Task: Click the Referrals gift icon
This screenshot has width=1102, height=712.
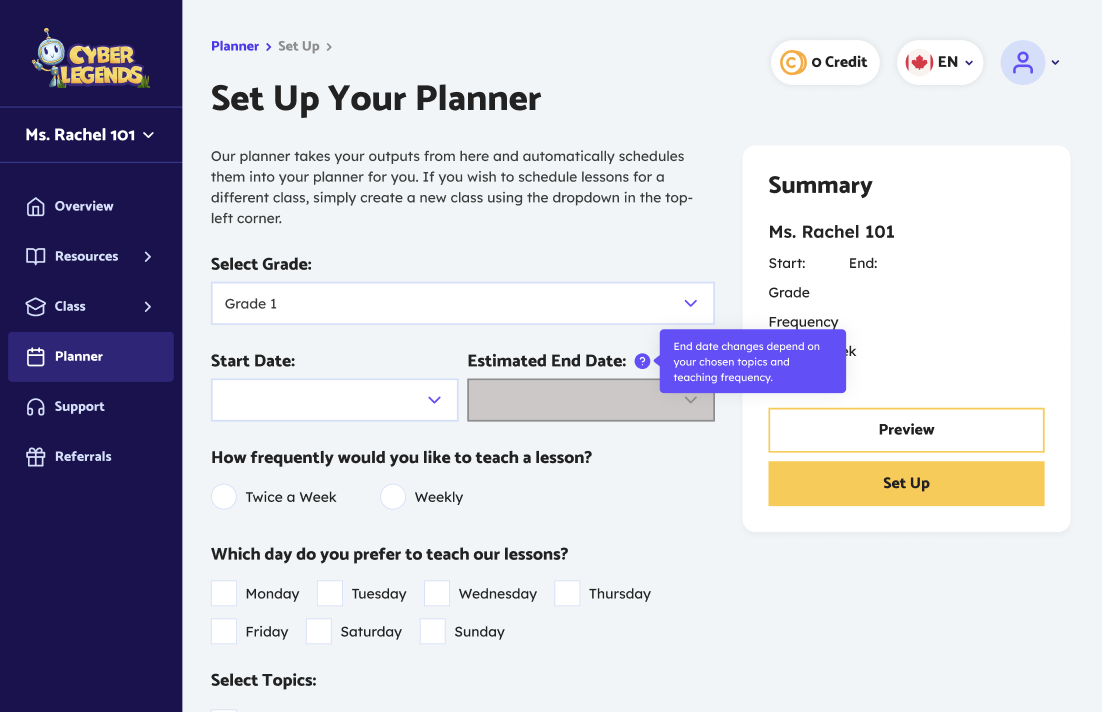Action: coord(34,456)
